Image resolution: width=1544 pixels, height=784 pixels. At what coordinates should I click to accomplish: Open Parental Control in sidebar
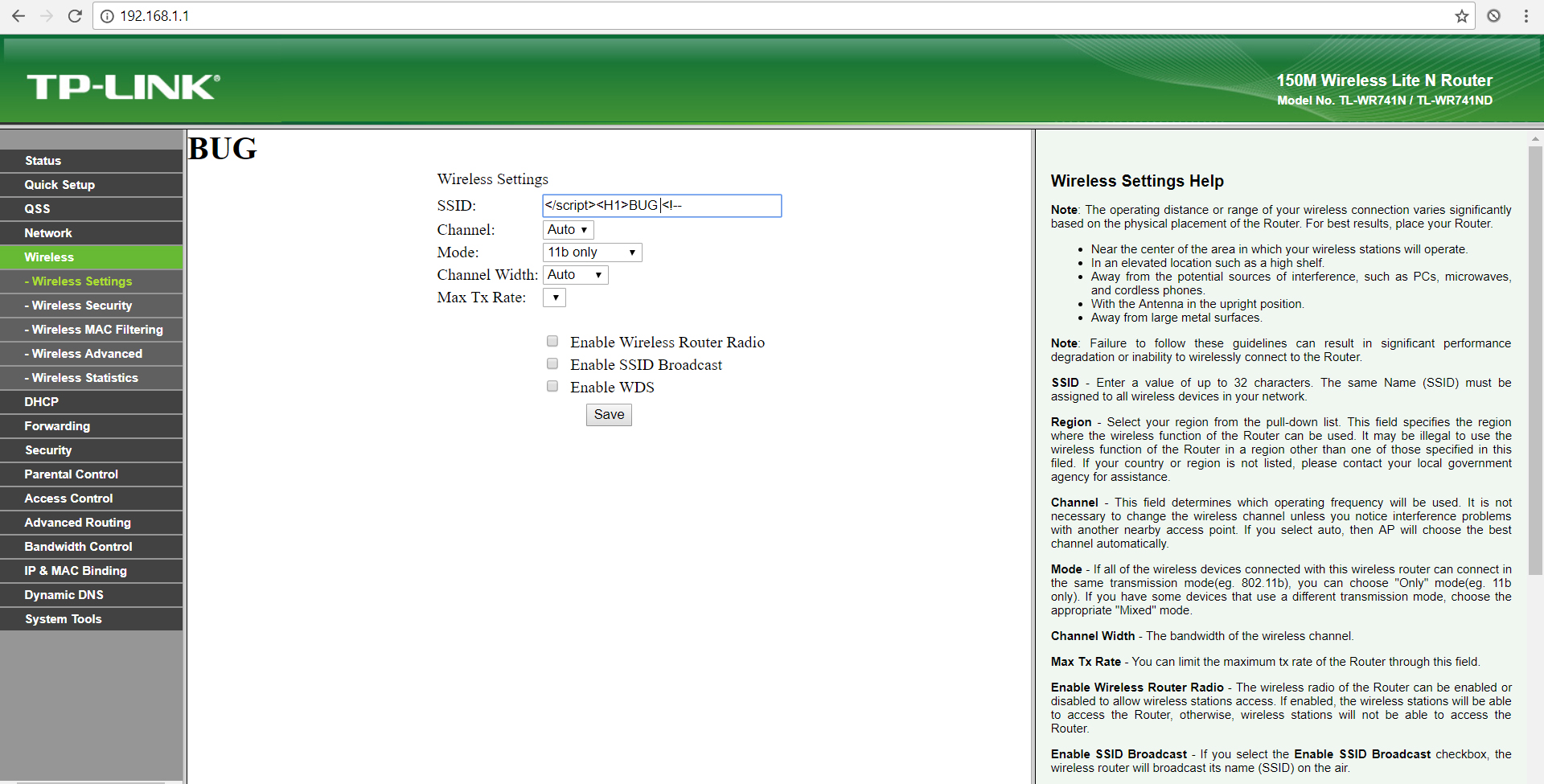pos(92,474)
